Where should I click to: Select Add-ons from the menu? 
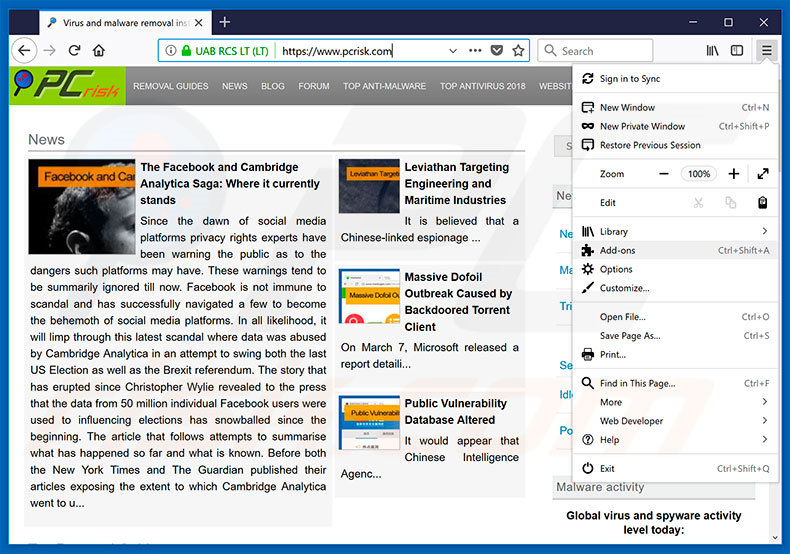point(617,250)
